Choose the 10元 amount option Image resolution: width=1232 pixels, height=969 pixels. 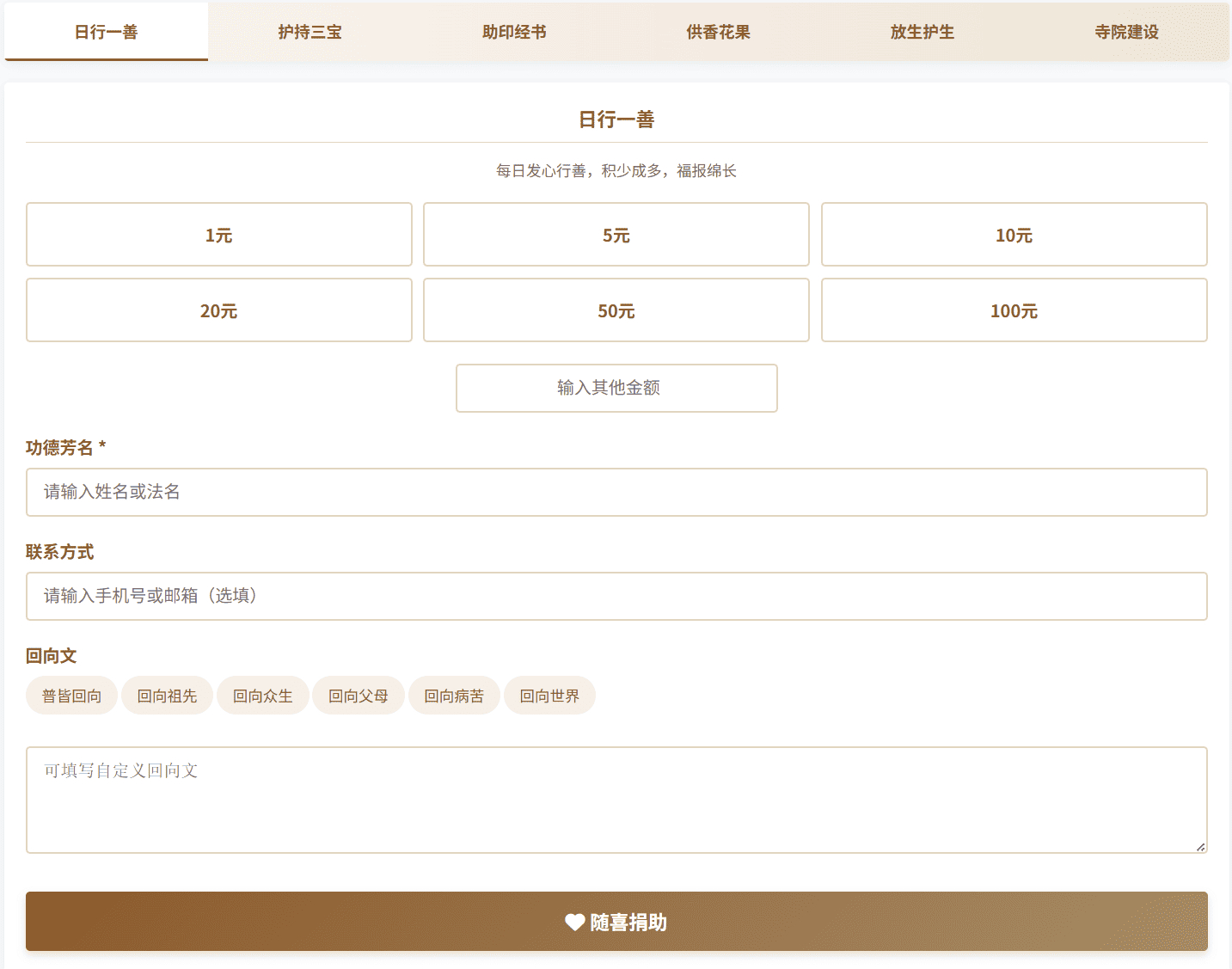[x=1014, y=234]
